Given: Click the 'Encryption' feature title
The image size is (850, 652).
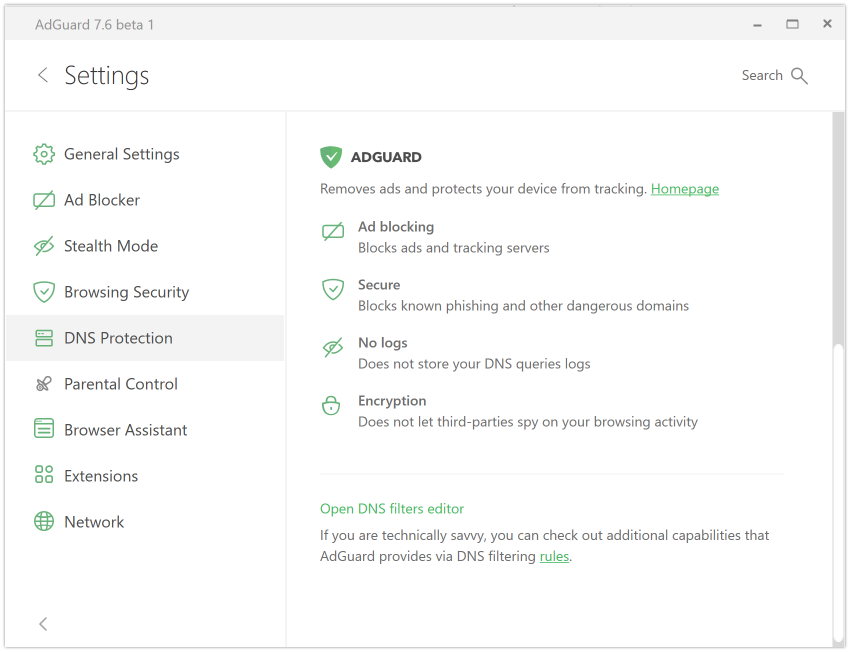Looking at the screenshot, I should 392,401.
